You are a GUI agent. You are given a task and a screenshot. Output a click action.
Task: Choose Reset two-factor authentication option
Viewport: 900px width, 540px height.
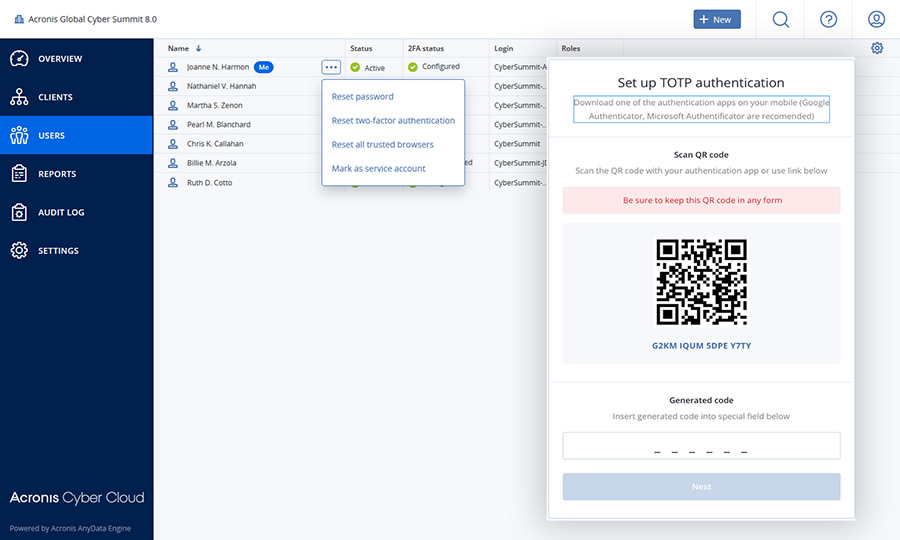pyautogui.click(x=393, y=121)
